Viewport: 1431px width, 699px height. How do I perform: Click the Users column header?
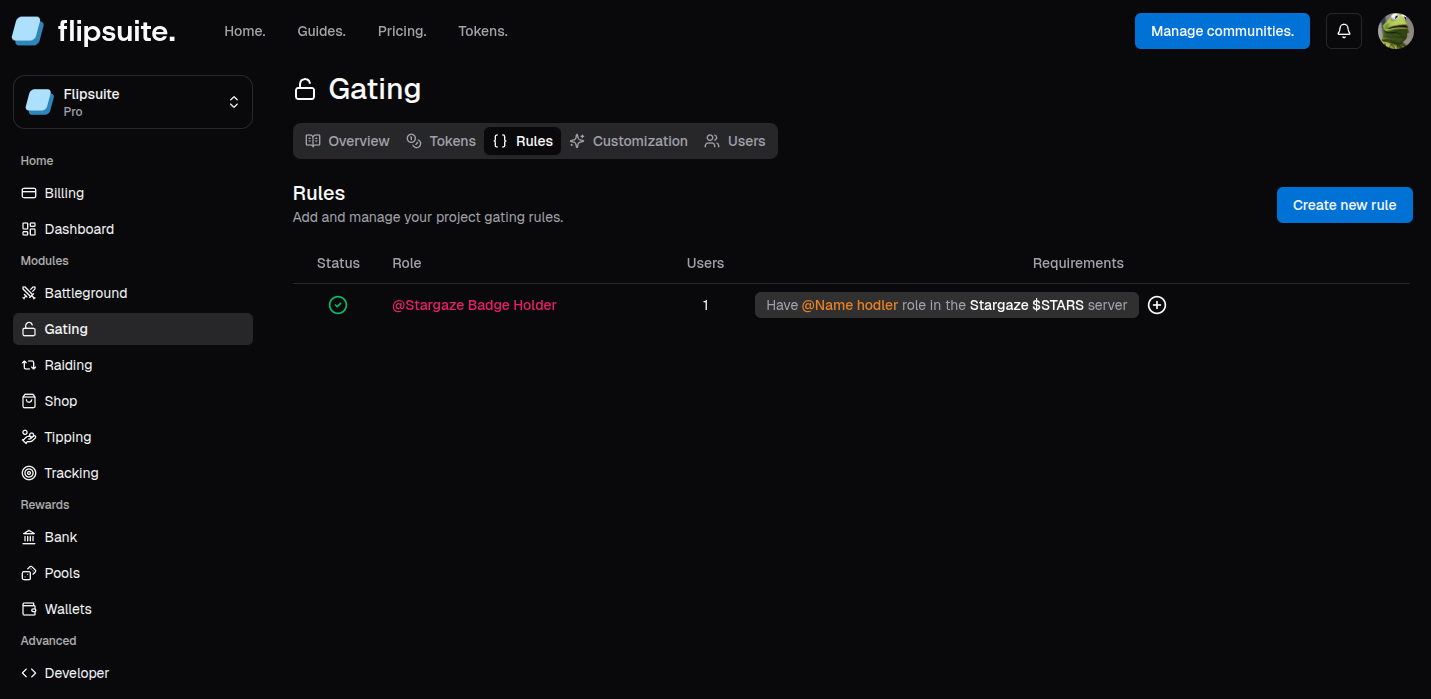click(x=705, y=263)
